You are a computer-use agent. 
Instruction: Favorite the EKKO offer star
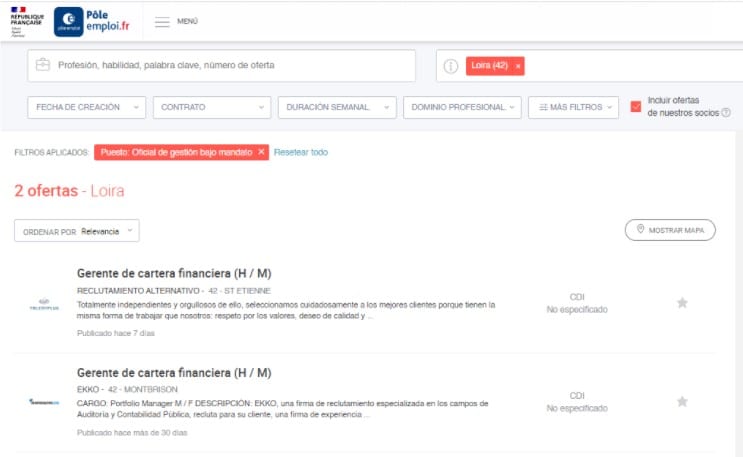[x=682, y=402]
